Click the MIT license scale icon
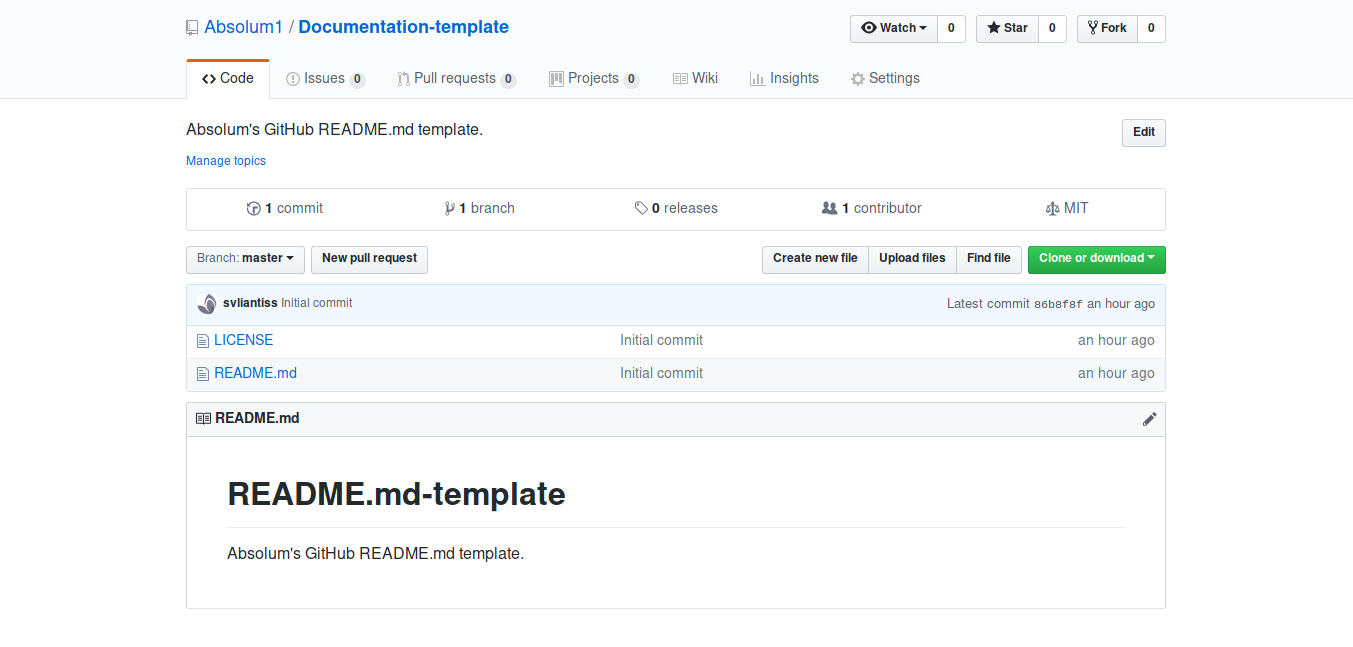The width and height of the screenshot is (1353, 647). (x=1052, y=209)
